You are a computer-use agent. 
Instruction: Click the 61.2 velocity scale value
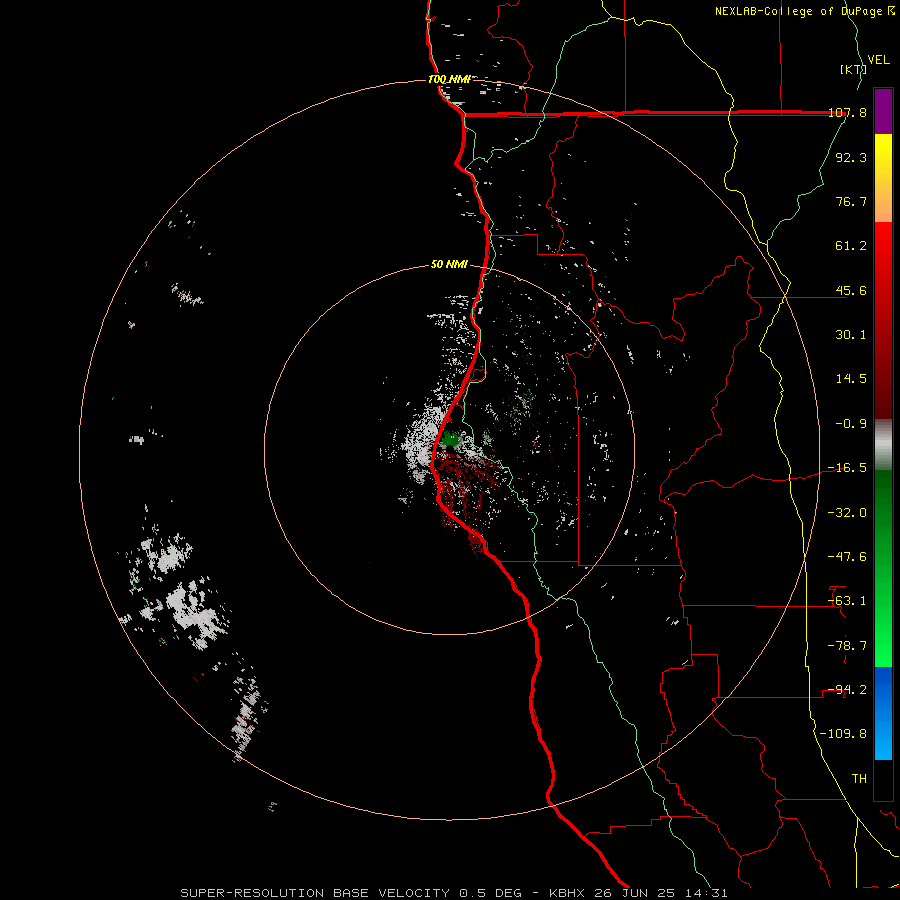851,246
